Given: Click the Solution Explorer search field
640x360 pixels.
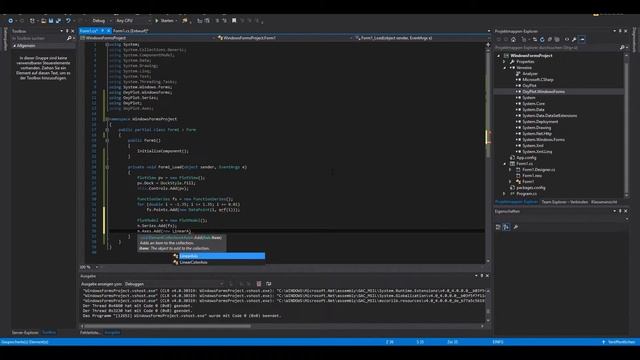Looking at the screenshot, I should click(557, 48).
